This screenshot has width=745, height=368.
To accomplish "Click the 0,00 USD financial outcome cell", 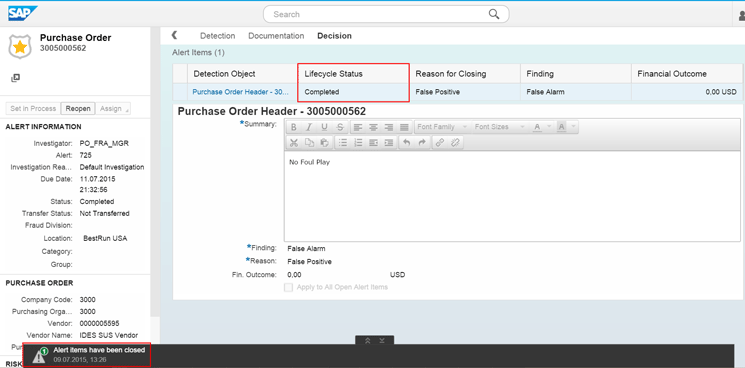I will coord(687,92).
